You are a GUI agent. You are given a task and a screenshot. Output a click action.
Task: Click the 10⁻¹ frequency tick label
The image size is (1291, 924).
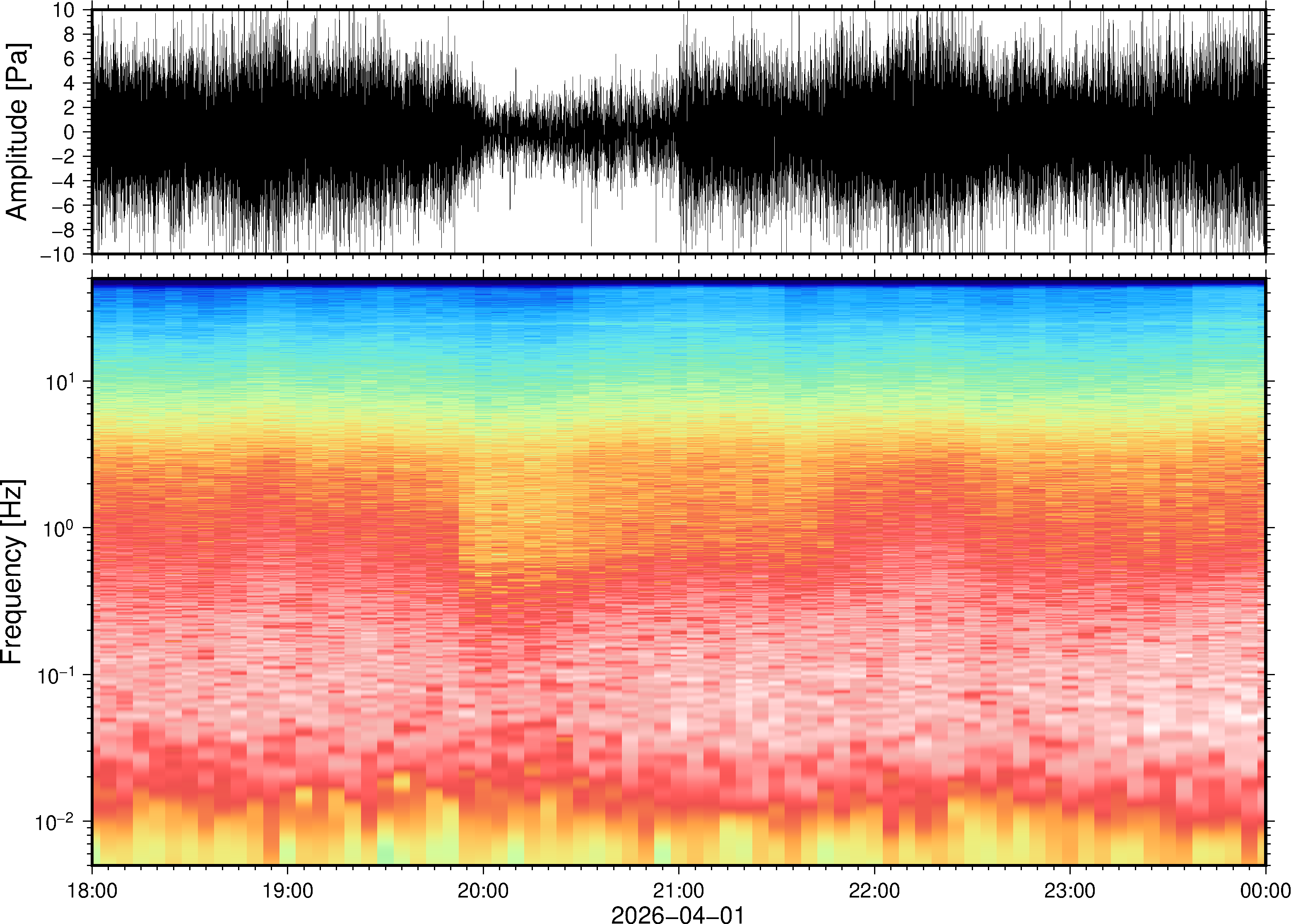tap(56, 675)
